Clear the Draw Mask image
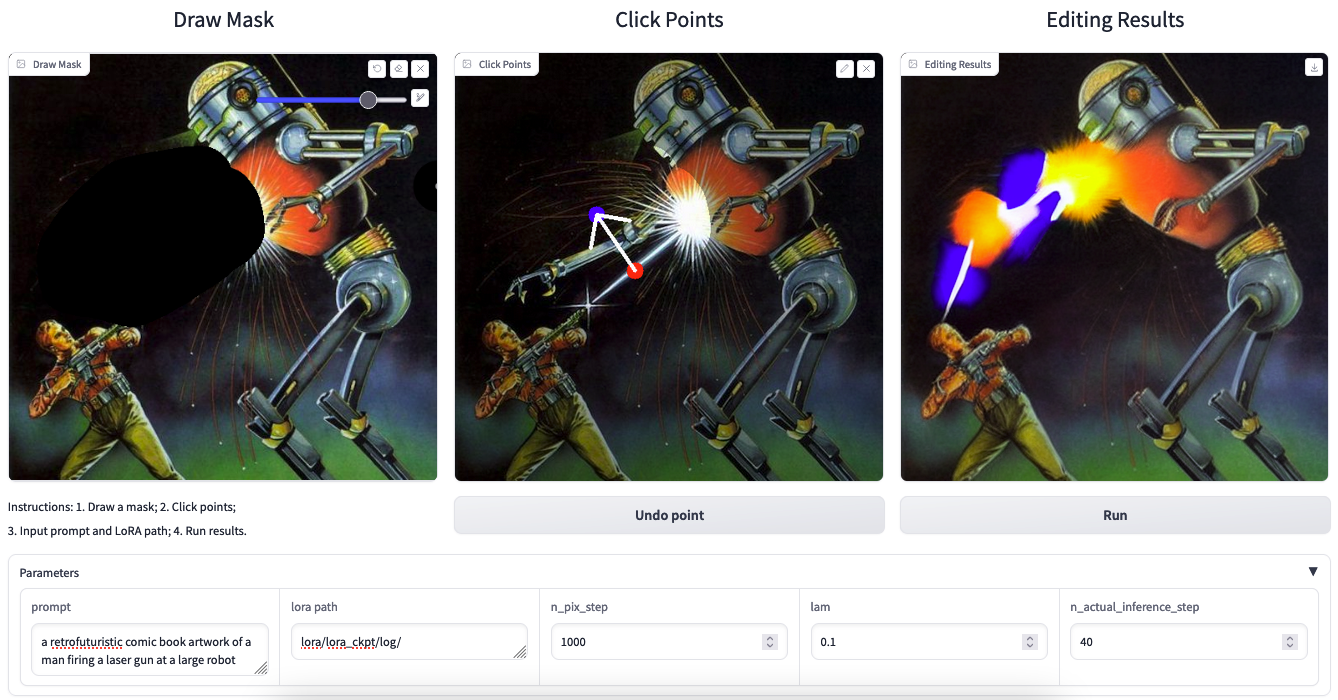 pos(420,69)
